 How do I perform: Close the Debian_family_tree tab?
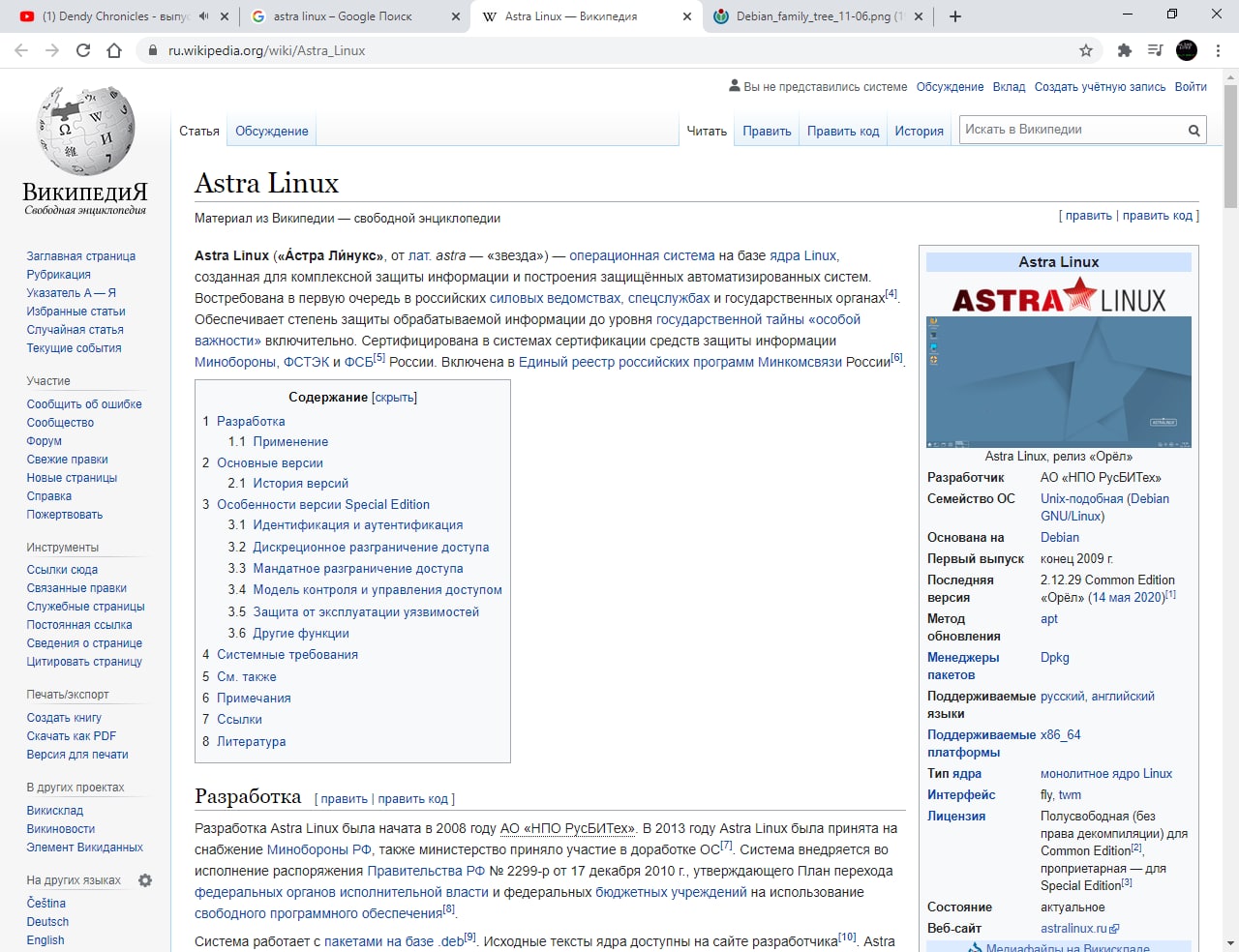[x=919, y=16]
